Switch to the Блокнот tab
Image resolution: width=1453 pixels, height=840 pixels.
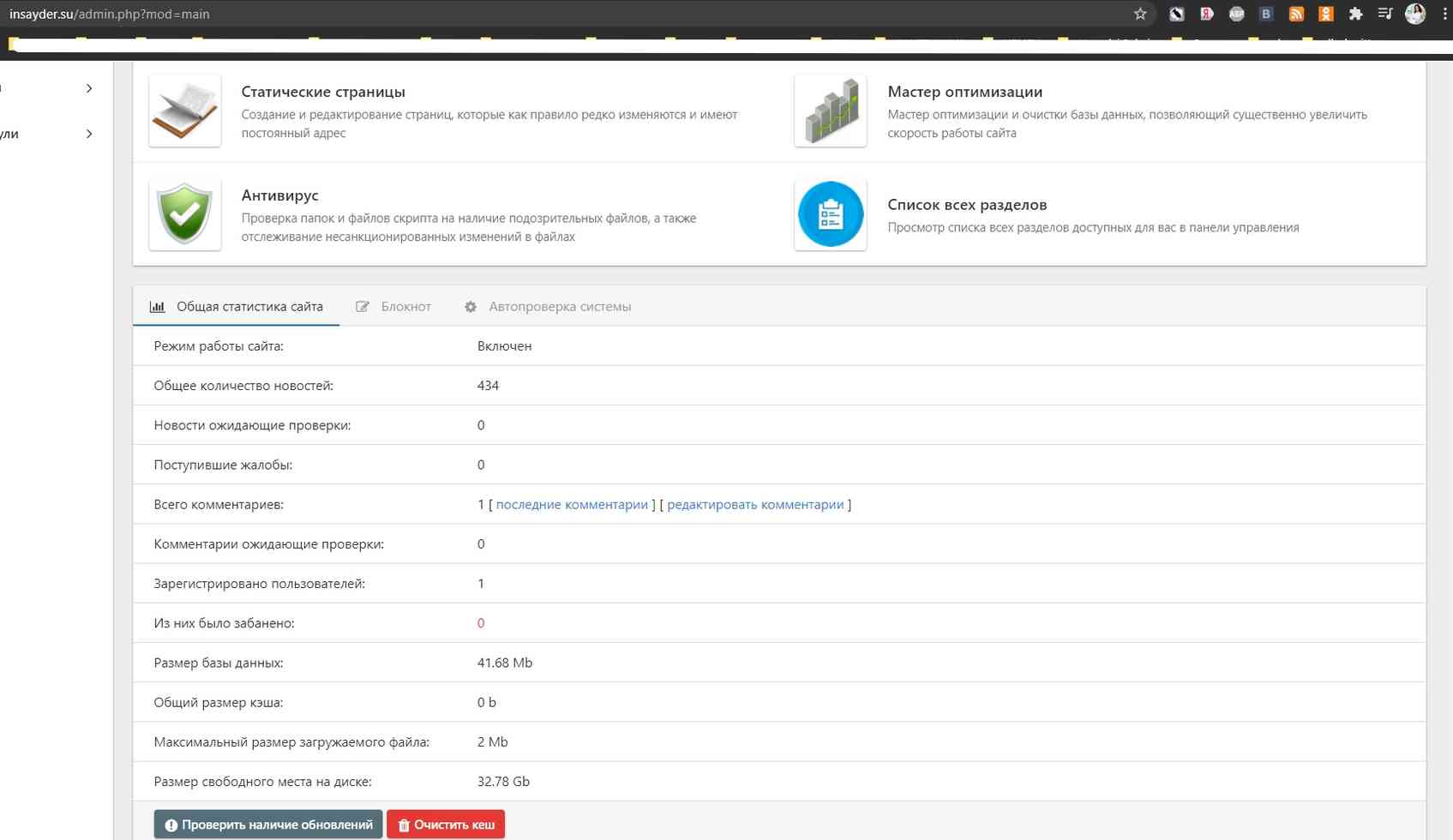click(x=393, y=307)
